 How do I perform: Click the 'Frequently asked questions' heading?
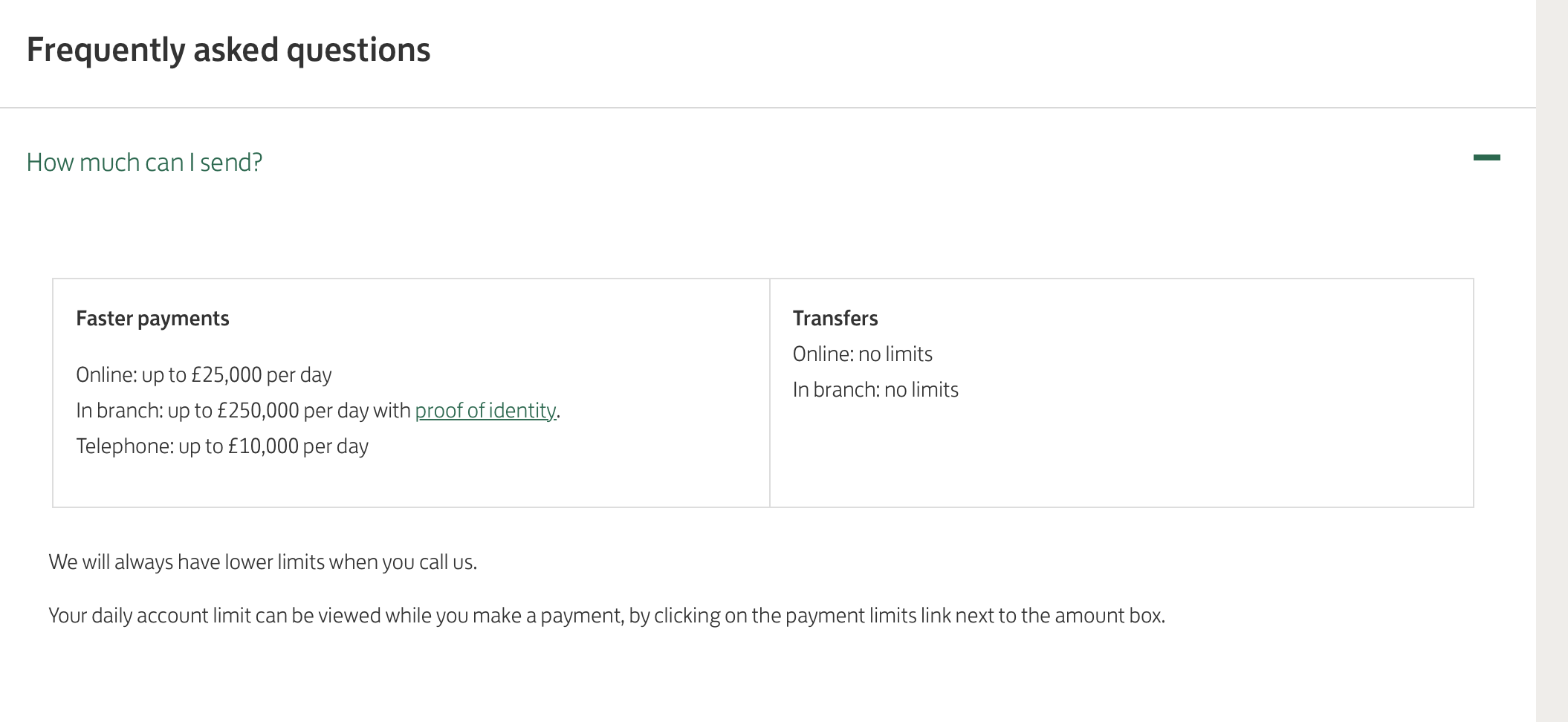(228, 50)
